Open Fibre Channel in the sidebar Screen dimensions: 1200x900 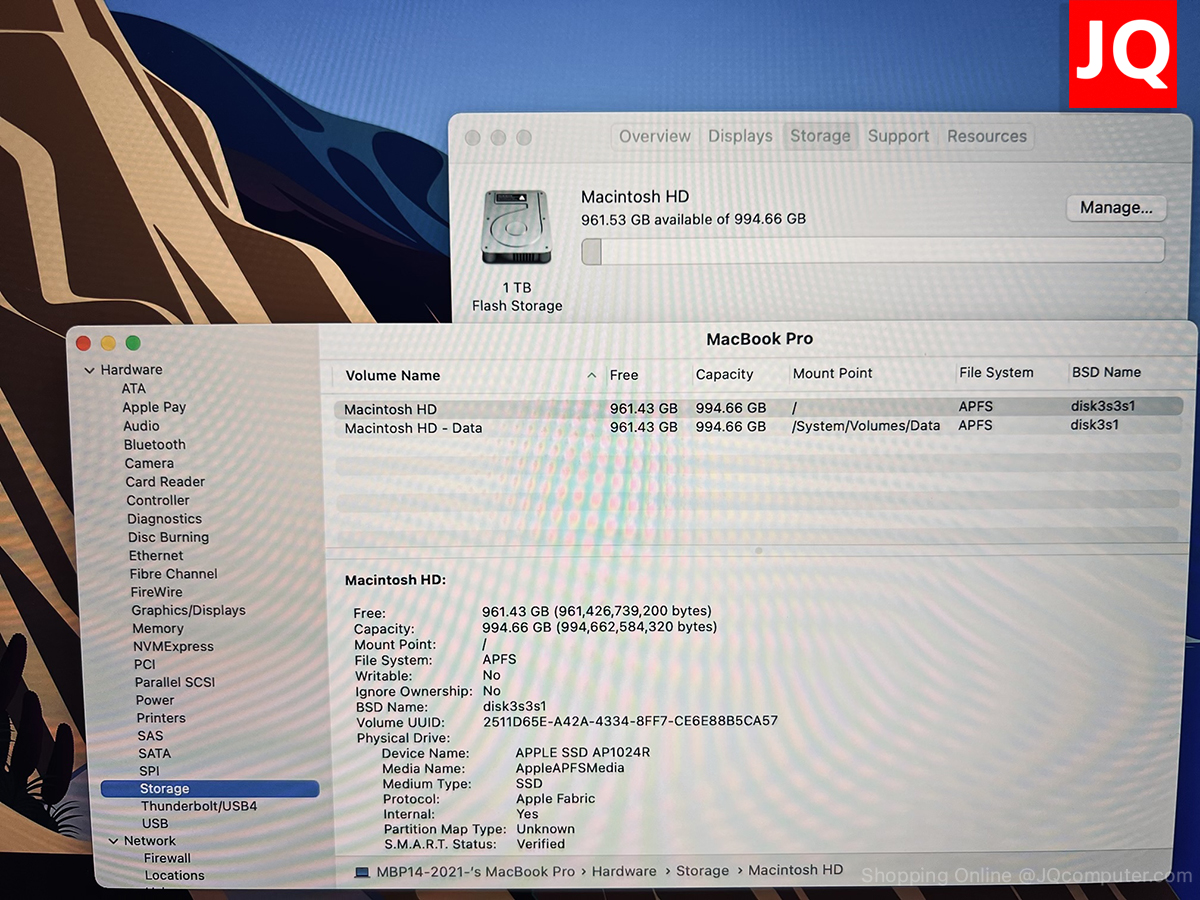173,574
